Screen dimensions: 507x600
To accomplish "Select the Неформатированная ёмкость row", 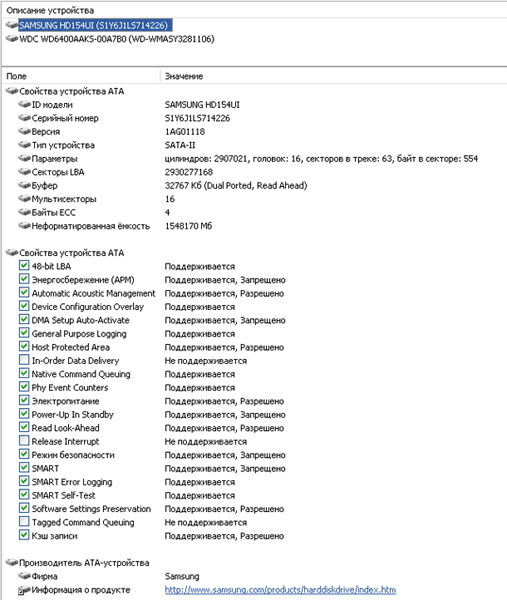I will tap(254, 226).
